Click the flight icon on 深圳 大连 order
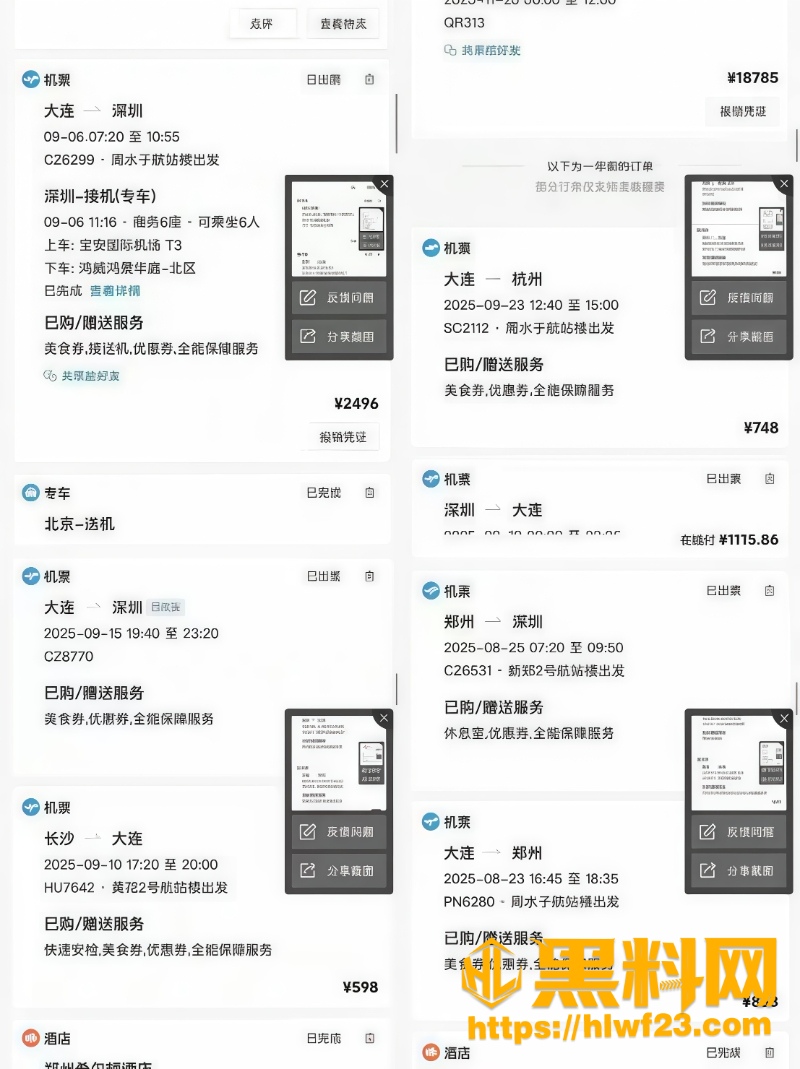The width and height of the screenshot is (800, 1069). pyautogui.click(x=430, y=479)
